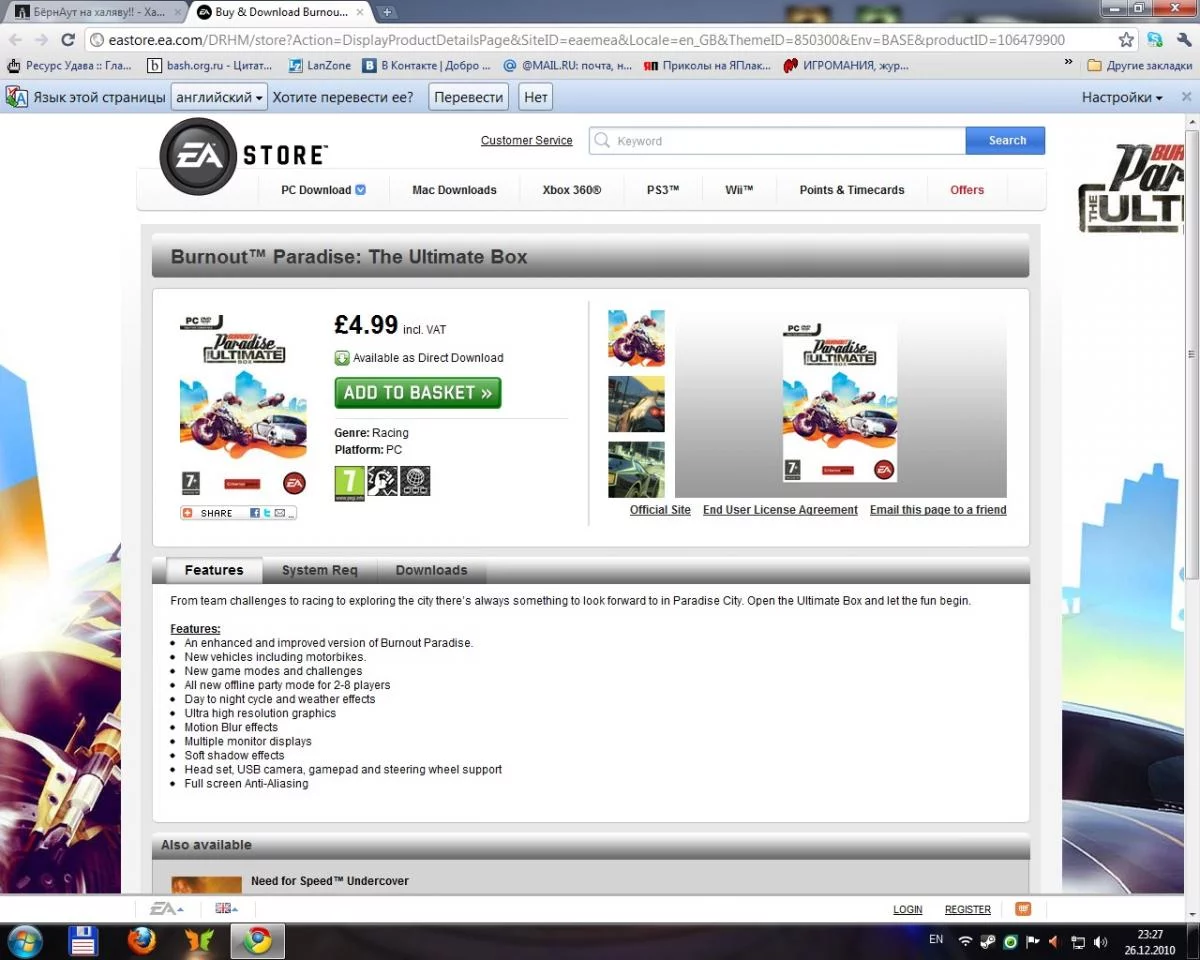Dismiss the translate bar with its X
Viewport: 1200px width, 960px height.
click(x=1186, y=97)
